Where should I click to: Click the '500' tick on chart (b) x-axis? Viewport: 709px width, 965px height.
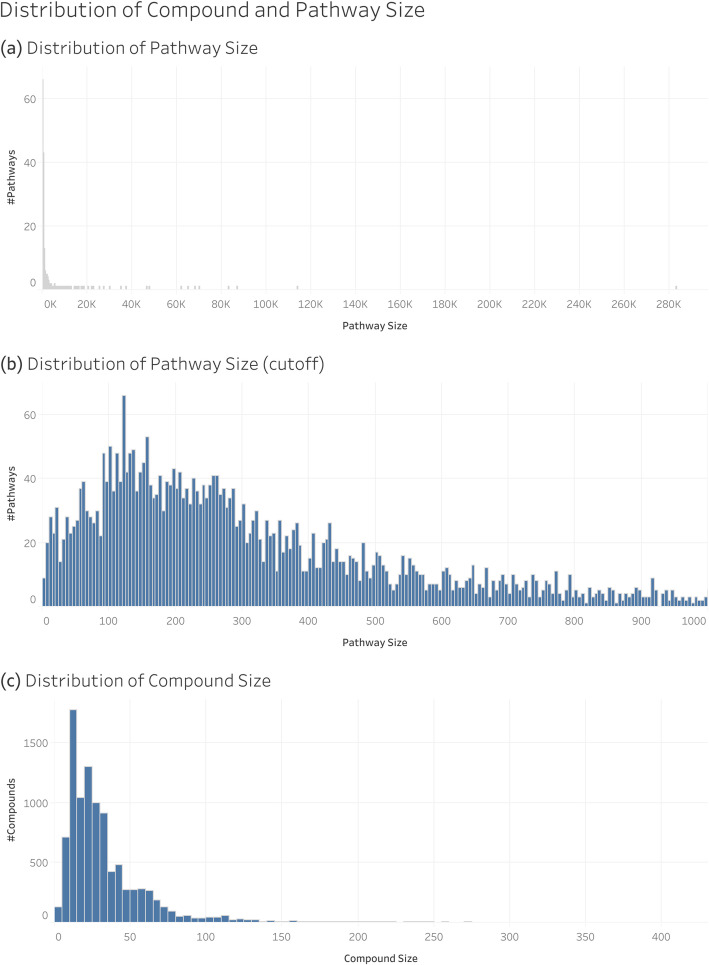click(375, 621)
